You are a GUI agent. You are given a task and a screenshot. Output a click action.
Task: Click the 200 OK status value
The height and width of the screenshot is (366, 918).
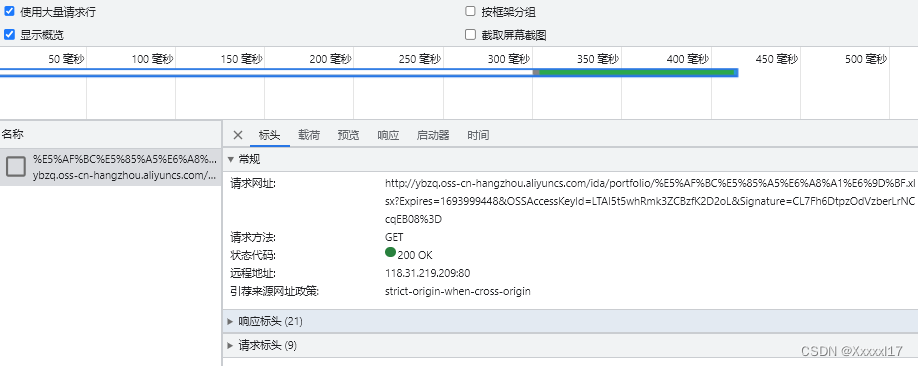pos(415,255)
